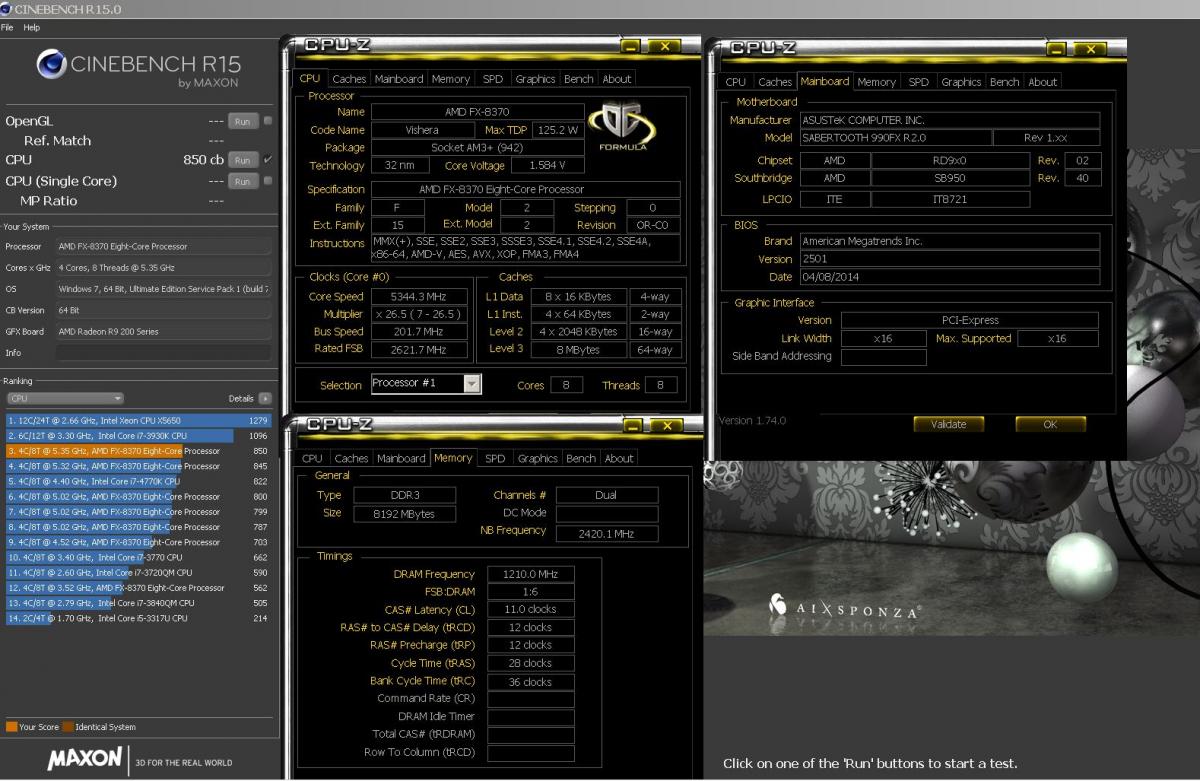Open About tab in CPU-Z Mainboard window
The height and width of the screenshot is (781, 1200).
(1043, 82)
